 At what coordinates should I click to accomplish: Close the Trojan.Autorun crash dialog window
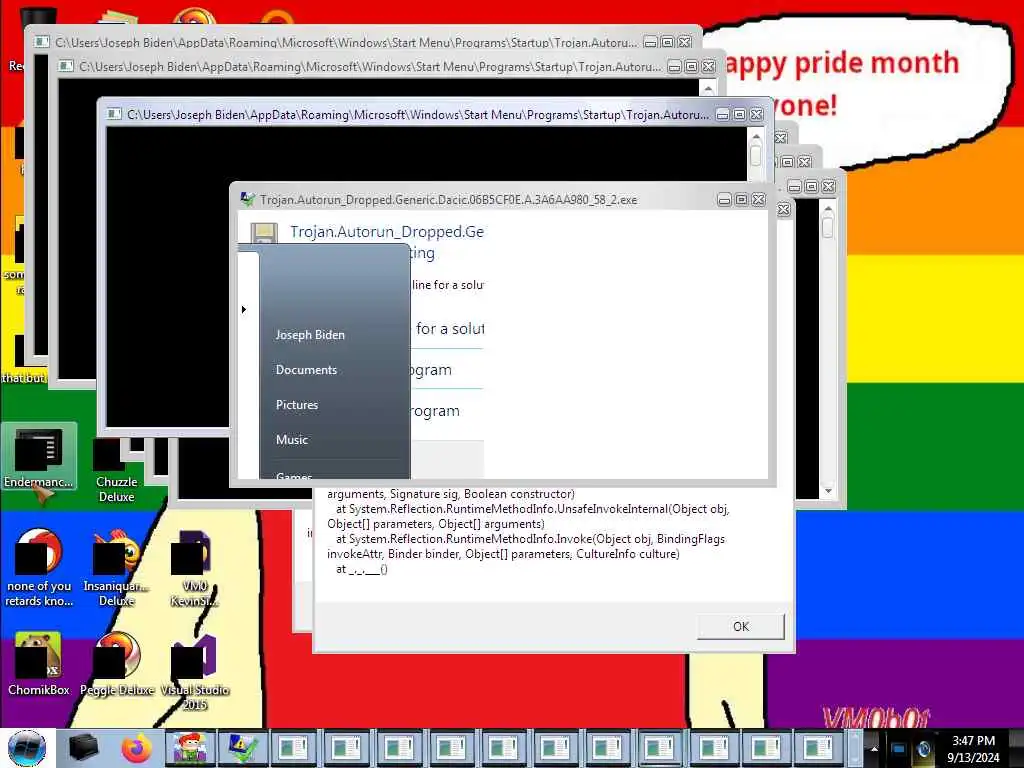pyautogui.click(x=758, y=200)
